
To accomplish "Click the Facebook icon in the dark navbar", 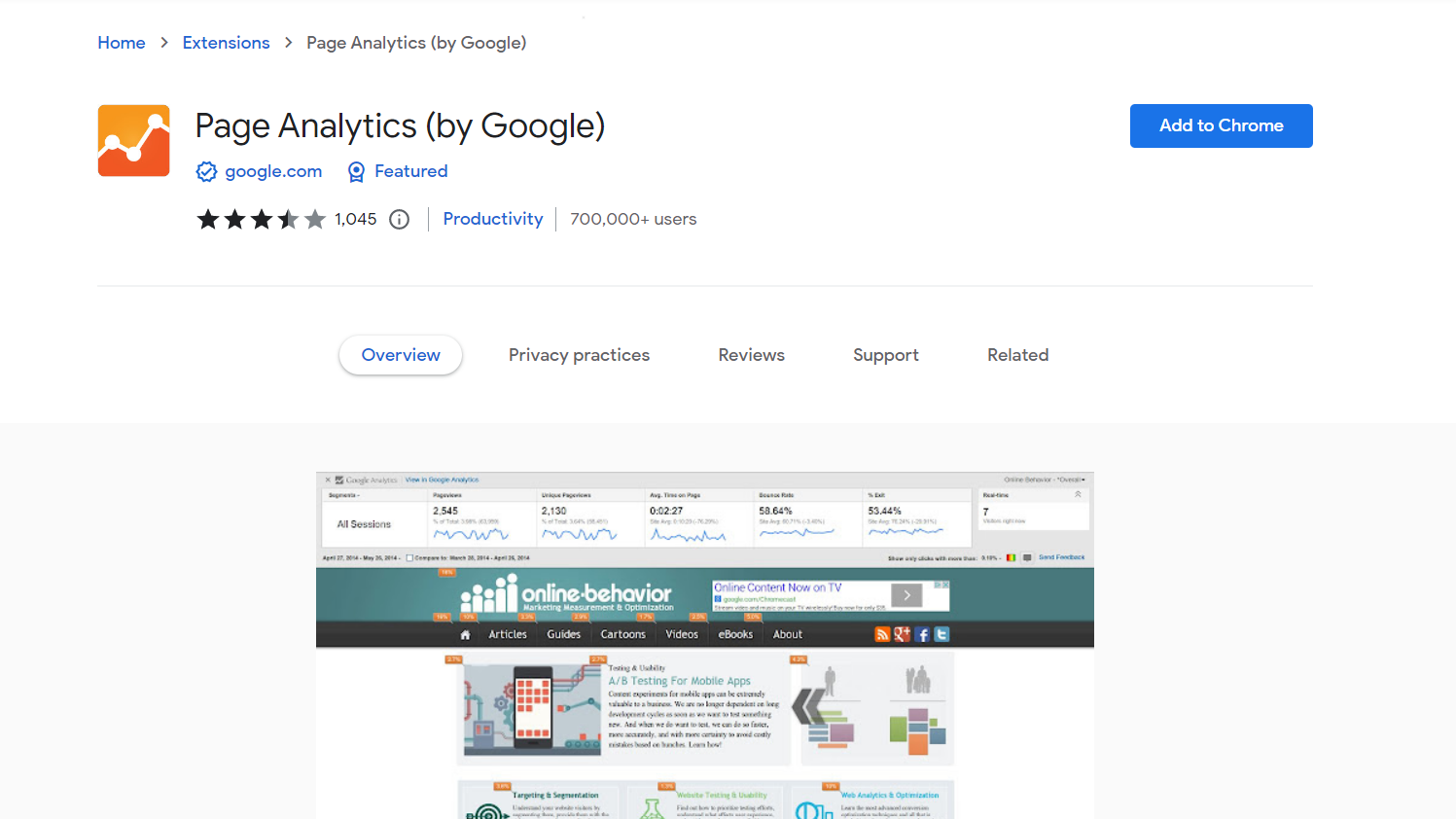I will coord(922,634).
